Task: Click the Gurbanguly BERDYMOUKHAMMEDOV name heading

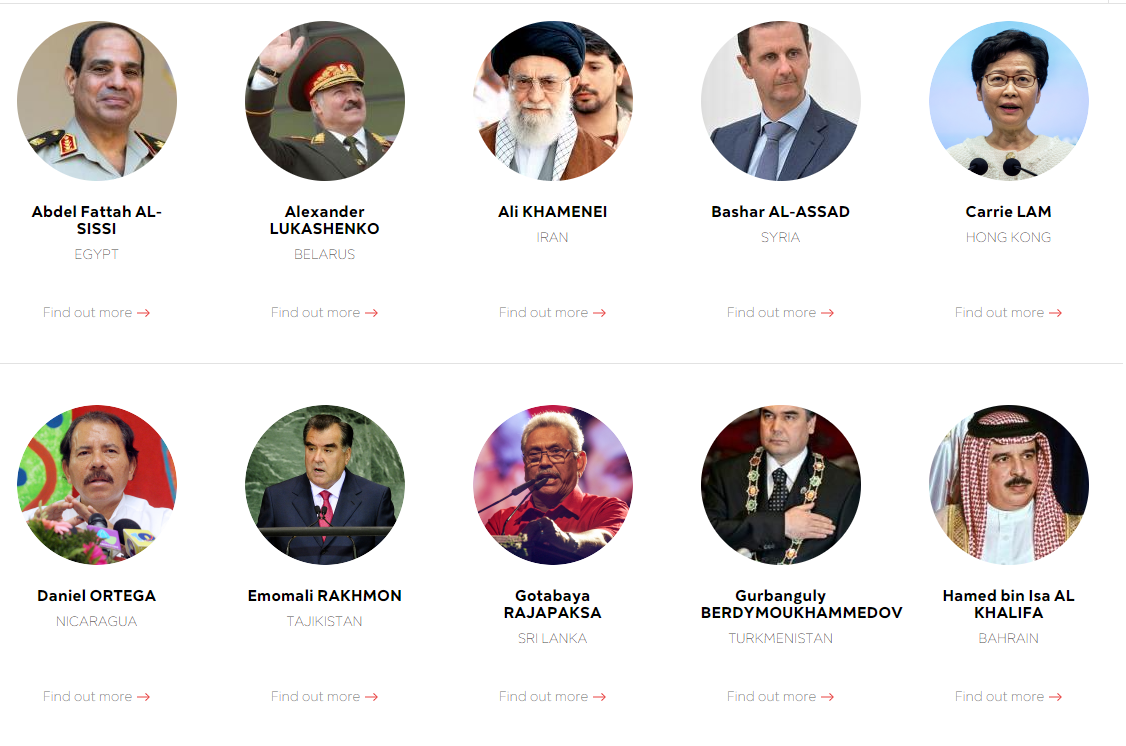Action: point(801,604)
